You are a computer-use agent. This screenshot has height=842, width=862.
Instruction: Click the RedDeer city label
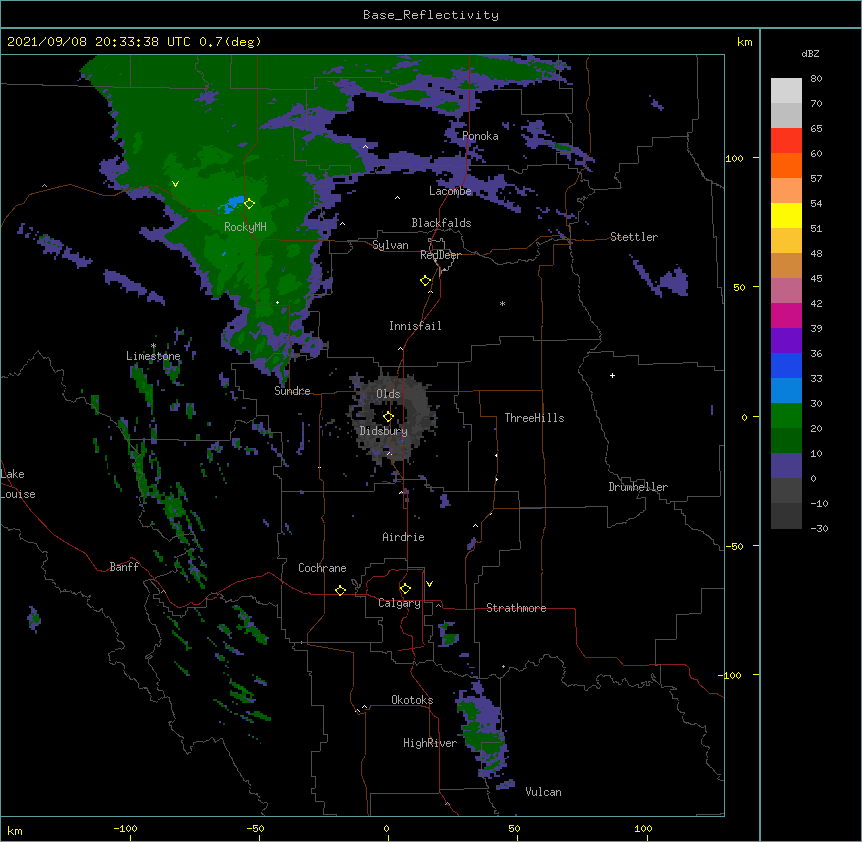[440, 255]
